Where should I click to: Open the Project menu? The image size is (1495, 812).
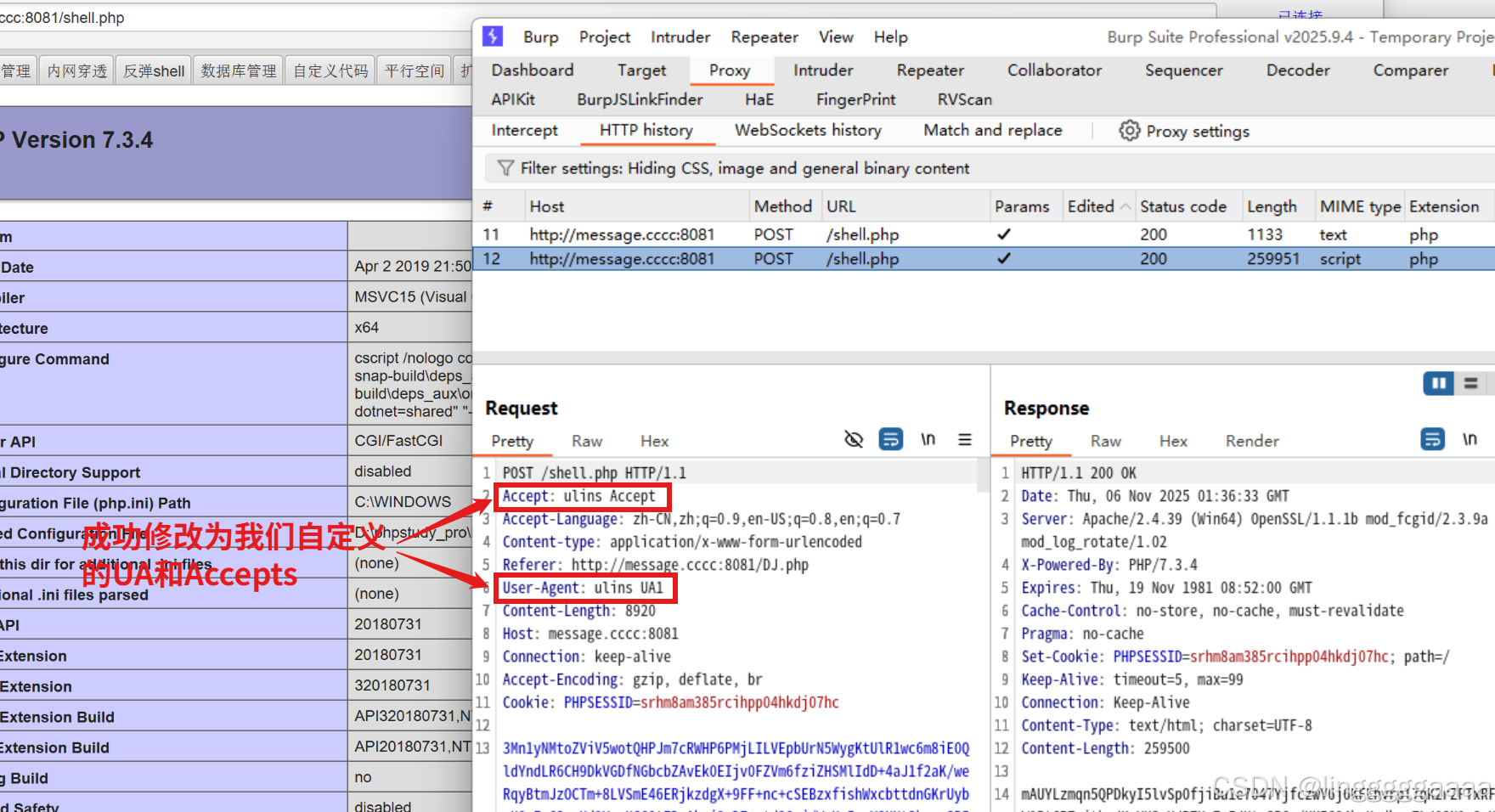point(605,37)
